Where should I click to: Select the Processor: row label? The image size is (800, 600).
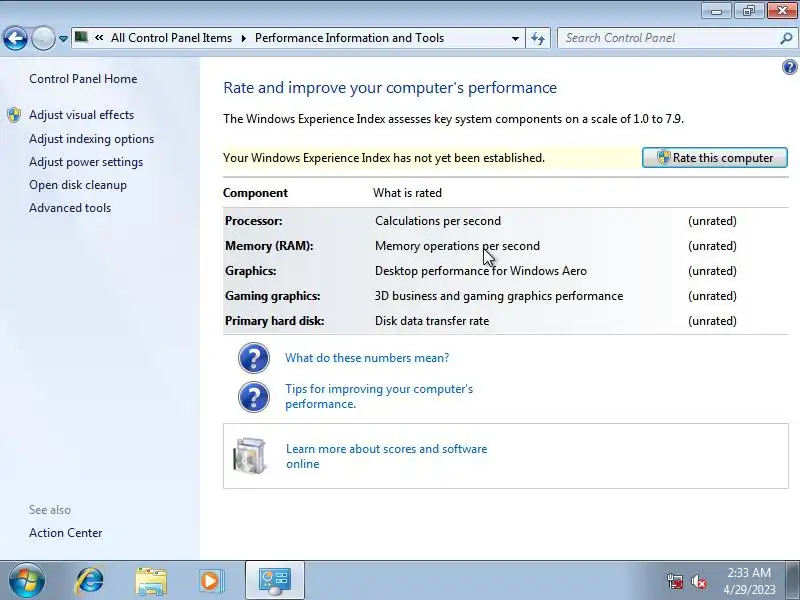pyautogui.click(x=254, y=221)
